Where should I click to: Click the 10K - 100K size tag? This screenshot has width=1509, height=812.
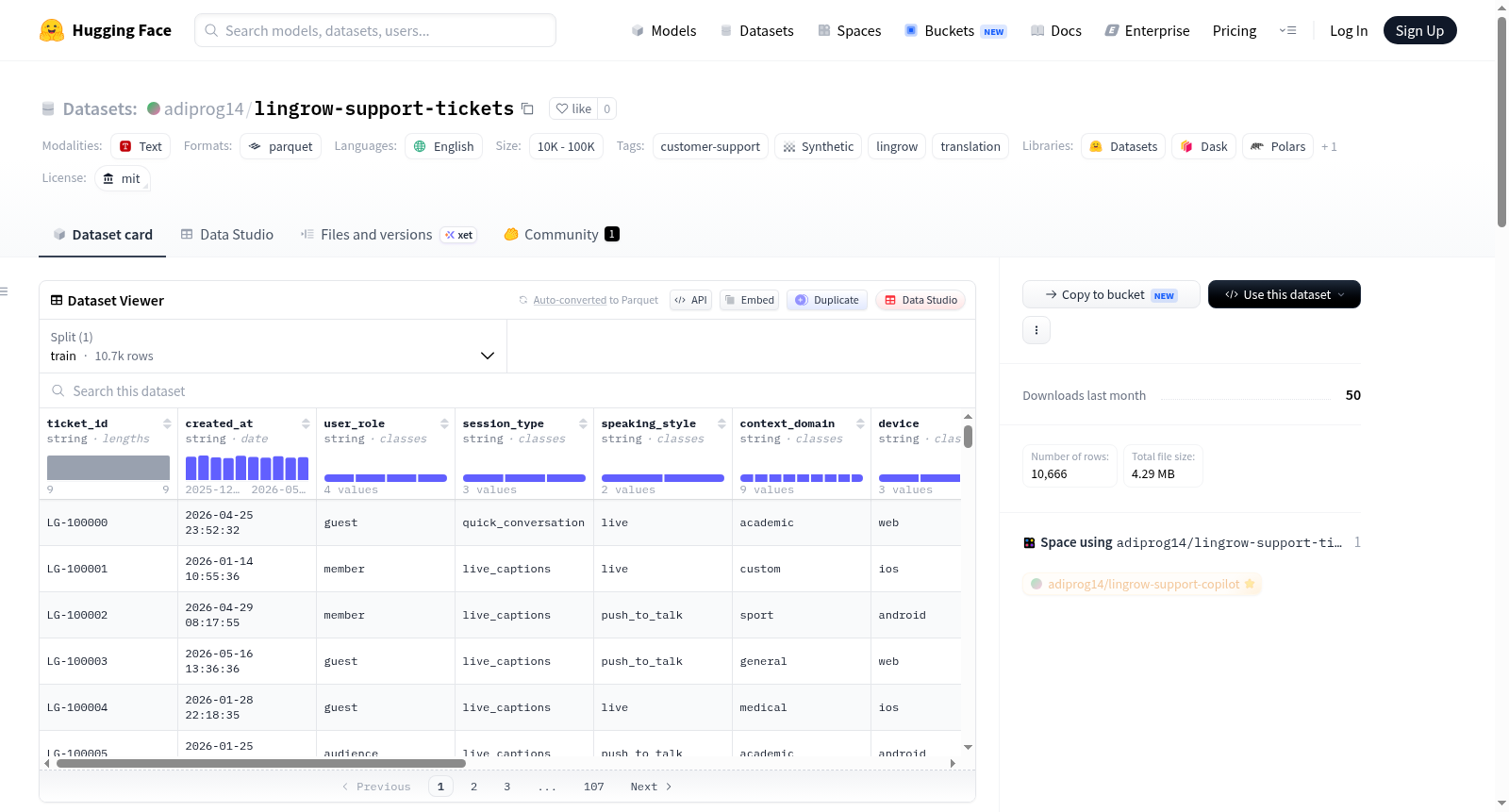566,146
